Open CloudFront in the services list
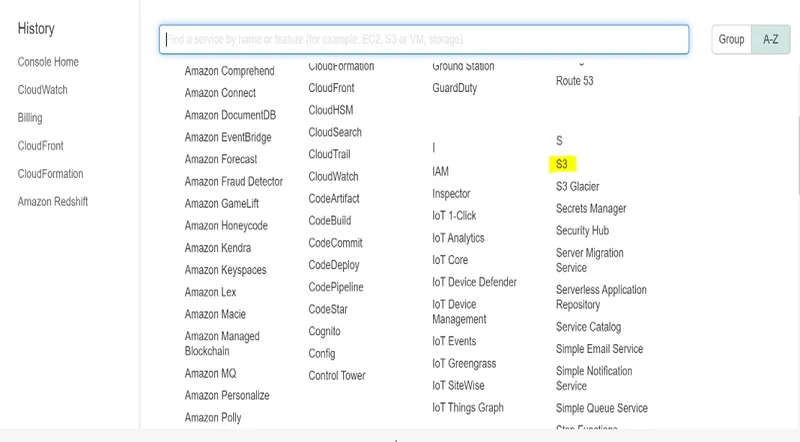Viewport: 800px width, 442px height. [x=331, y=88]
